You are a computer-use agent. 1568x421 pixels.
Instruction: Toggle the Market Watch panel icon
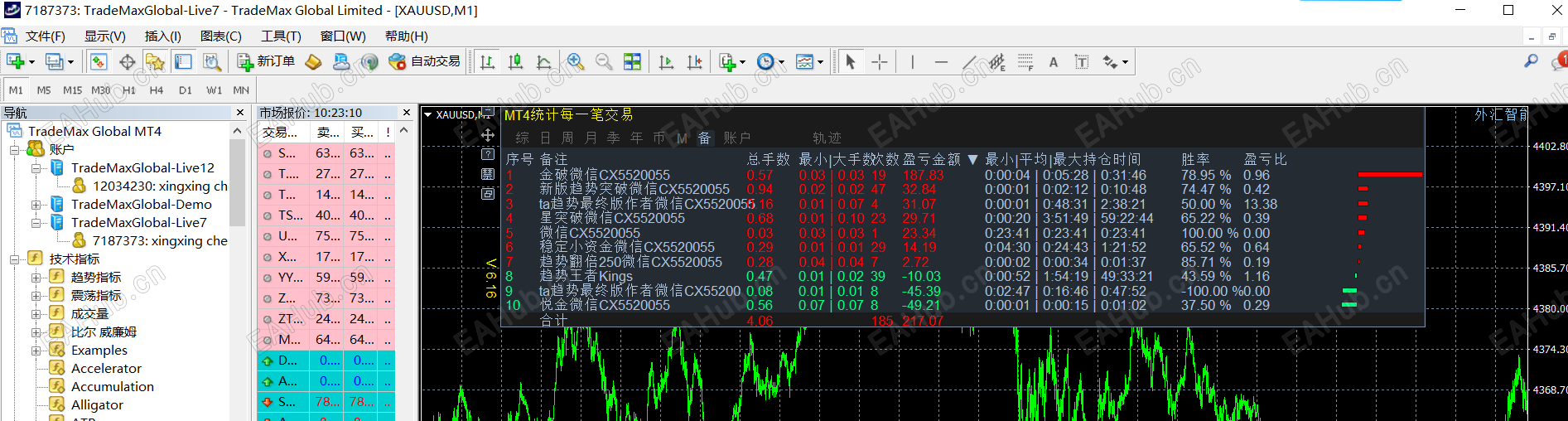[99, 62]
